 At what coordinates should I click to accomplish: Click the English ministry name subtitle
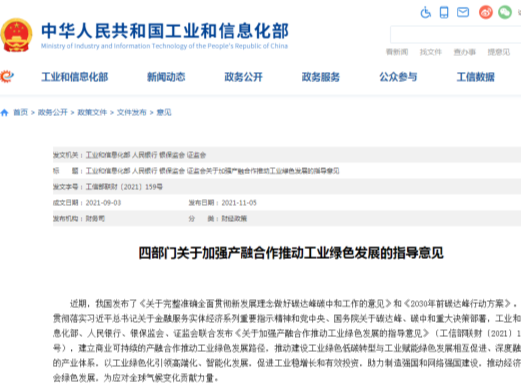tap(164, 46)
